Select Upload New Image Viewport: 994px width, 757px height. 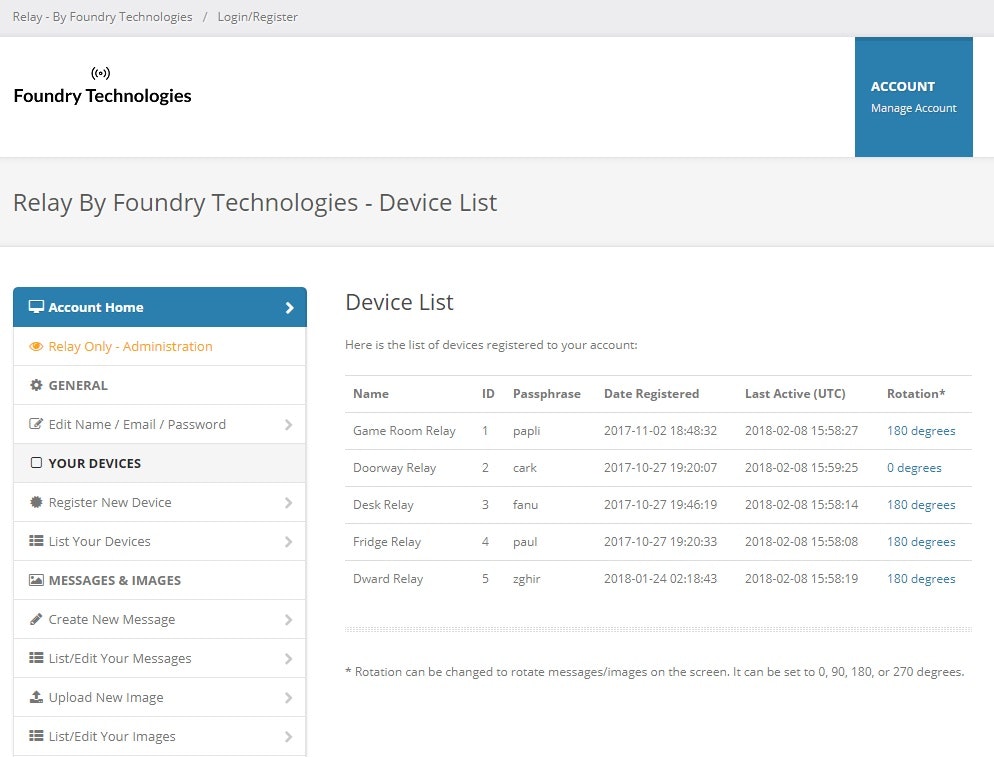160,697
